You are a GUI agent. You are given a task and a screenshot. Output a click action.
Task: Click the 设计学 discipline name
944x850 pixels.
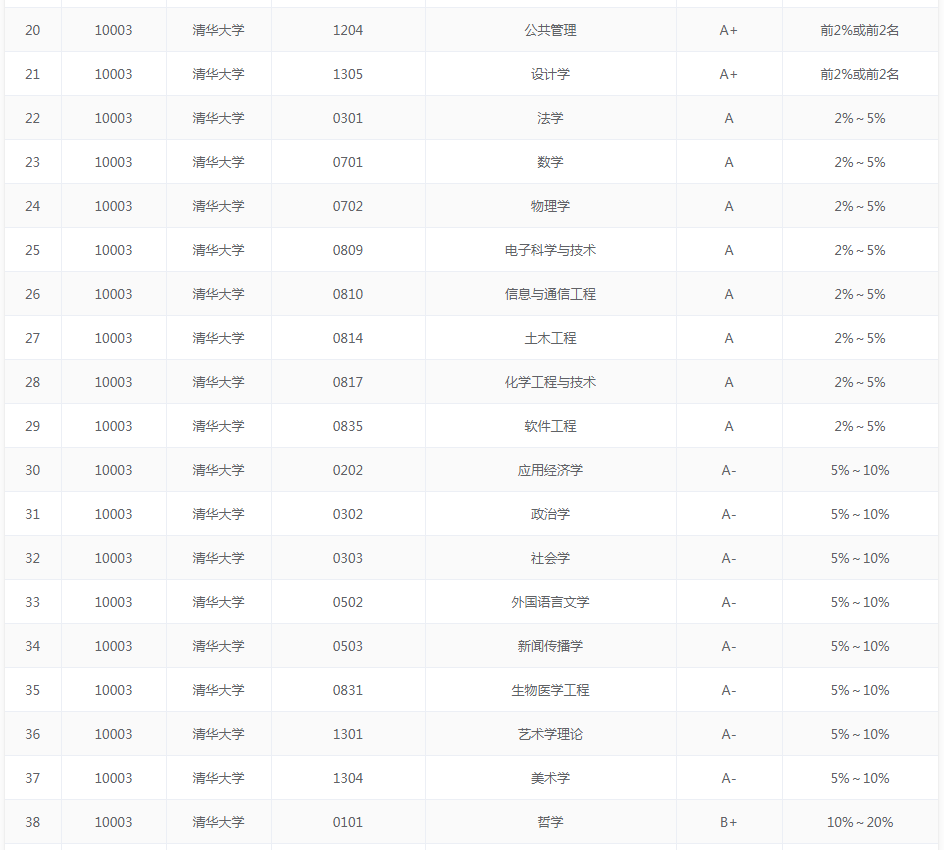point(550,74)
